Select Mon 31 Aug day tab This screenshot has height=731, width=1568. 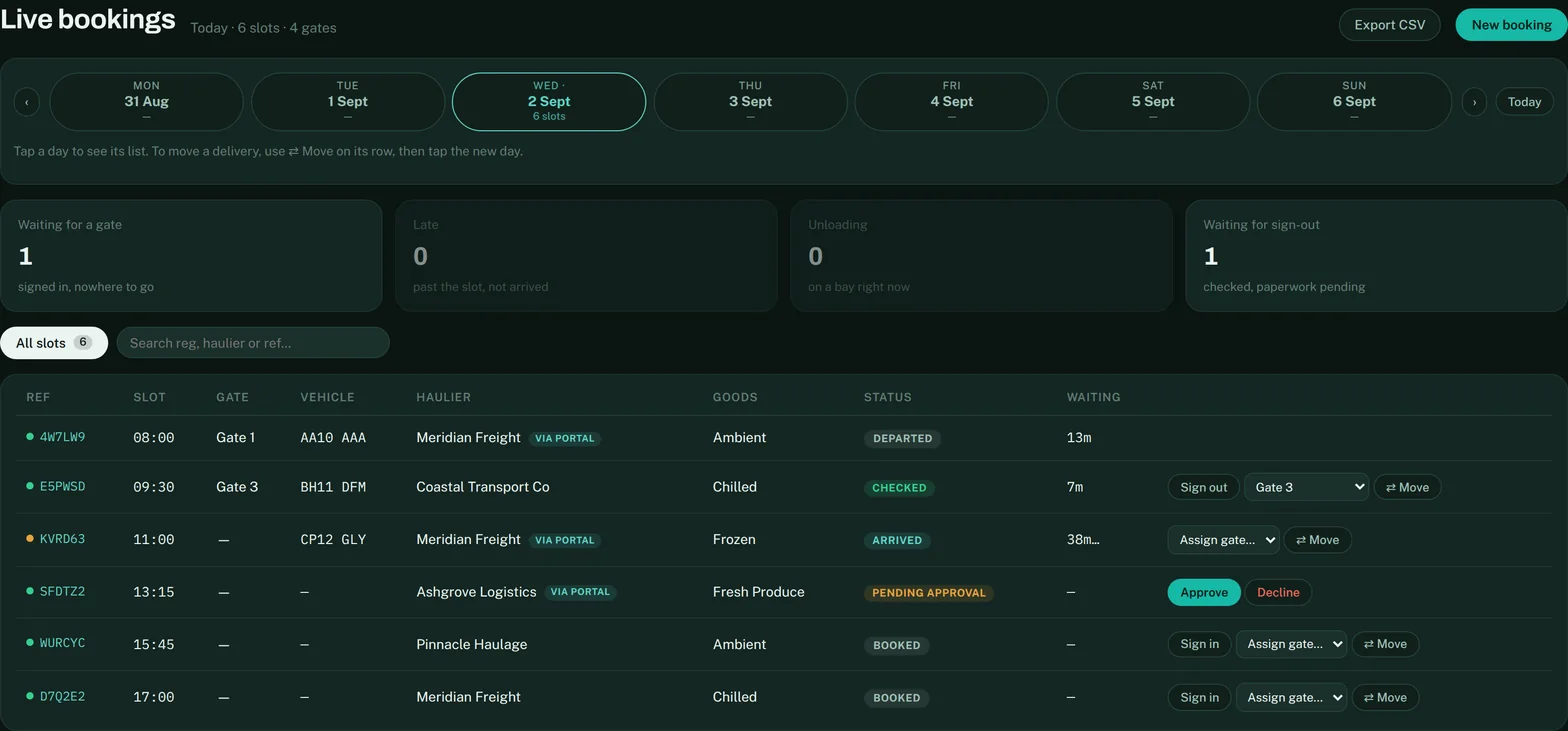pyautogui.click(x=146, y=102)
